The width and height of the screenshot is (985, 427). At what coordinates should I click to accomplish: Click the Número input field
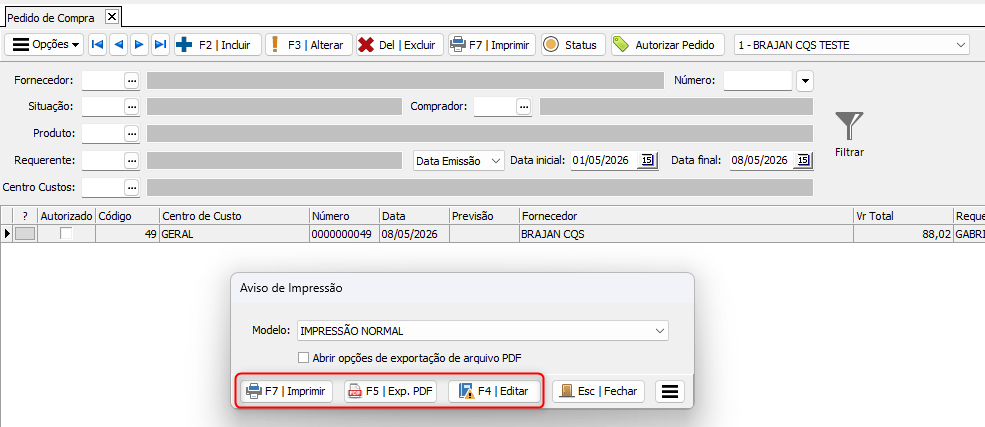click(x=758, y=80)
